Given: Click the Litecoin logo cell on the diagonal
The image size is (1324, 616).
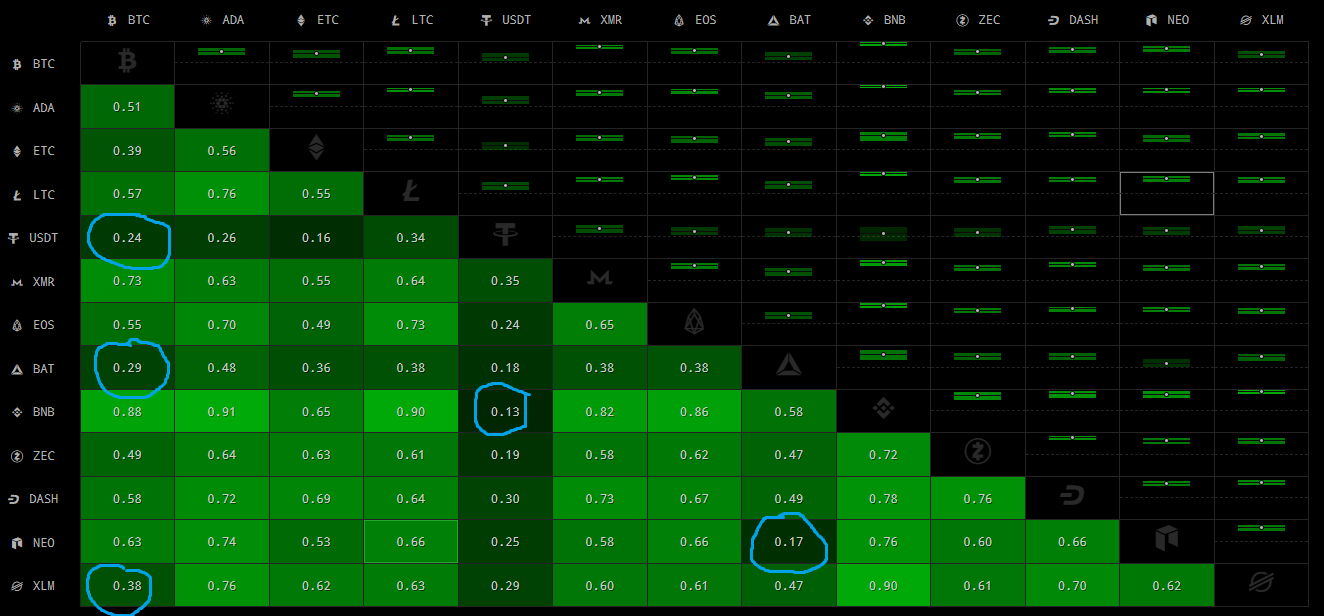Looking at the screenshot, I should click(x=411, y=194).
